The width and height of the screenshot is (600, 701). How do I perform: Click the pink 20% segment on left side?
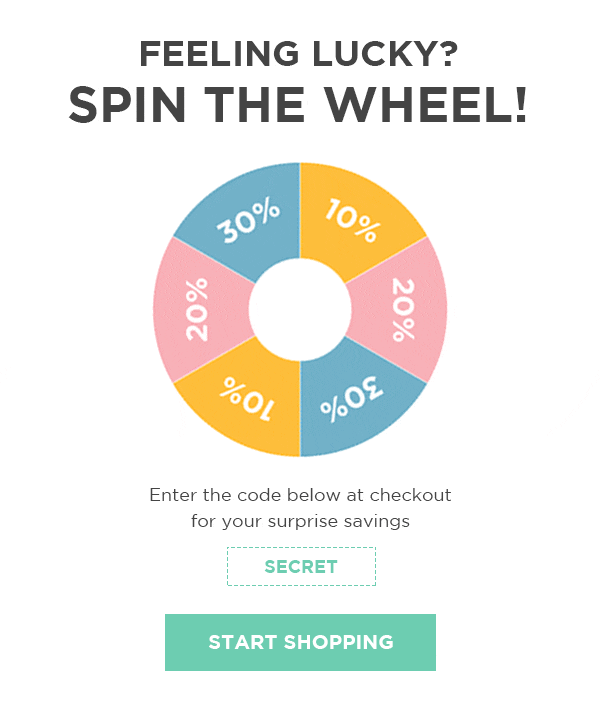(201, 309)
